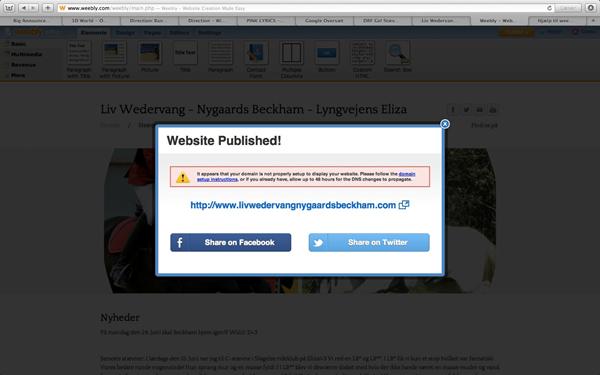This screenshot has height=375, width=600.
Task: Click the Facebook logo on share button
Action: pos(179,242)
